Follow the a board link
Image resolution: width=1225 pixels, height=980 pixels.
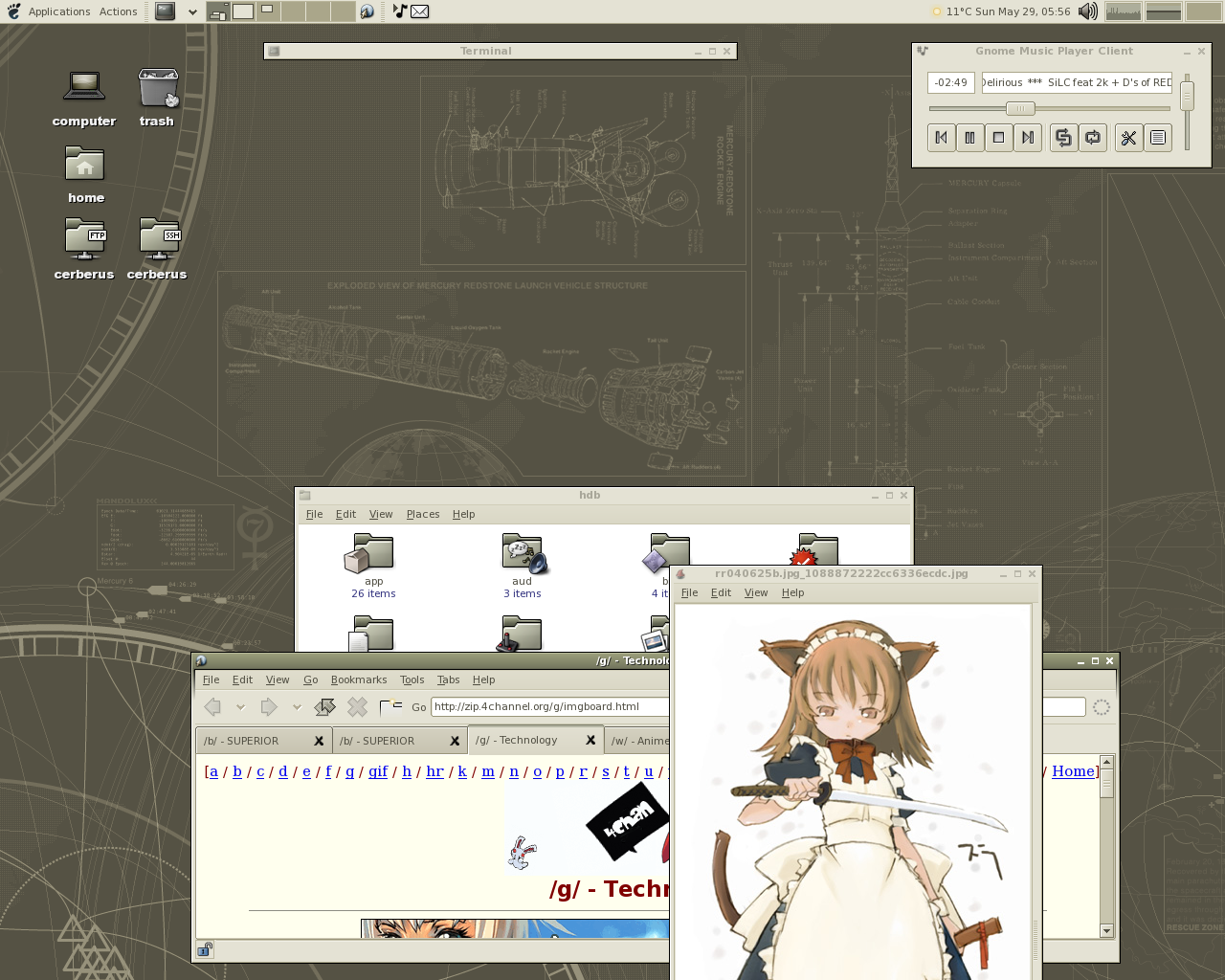(213, 770)
